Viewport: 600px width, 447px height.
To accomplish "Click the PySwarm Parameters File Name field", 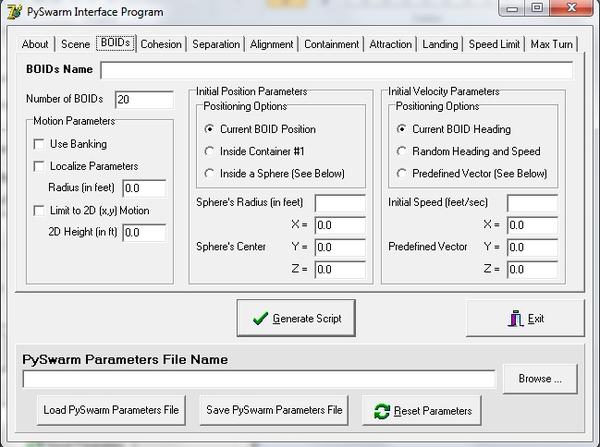I will pyautogui.click(x=259, y=379).
